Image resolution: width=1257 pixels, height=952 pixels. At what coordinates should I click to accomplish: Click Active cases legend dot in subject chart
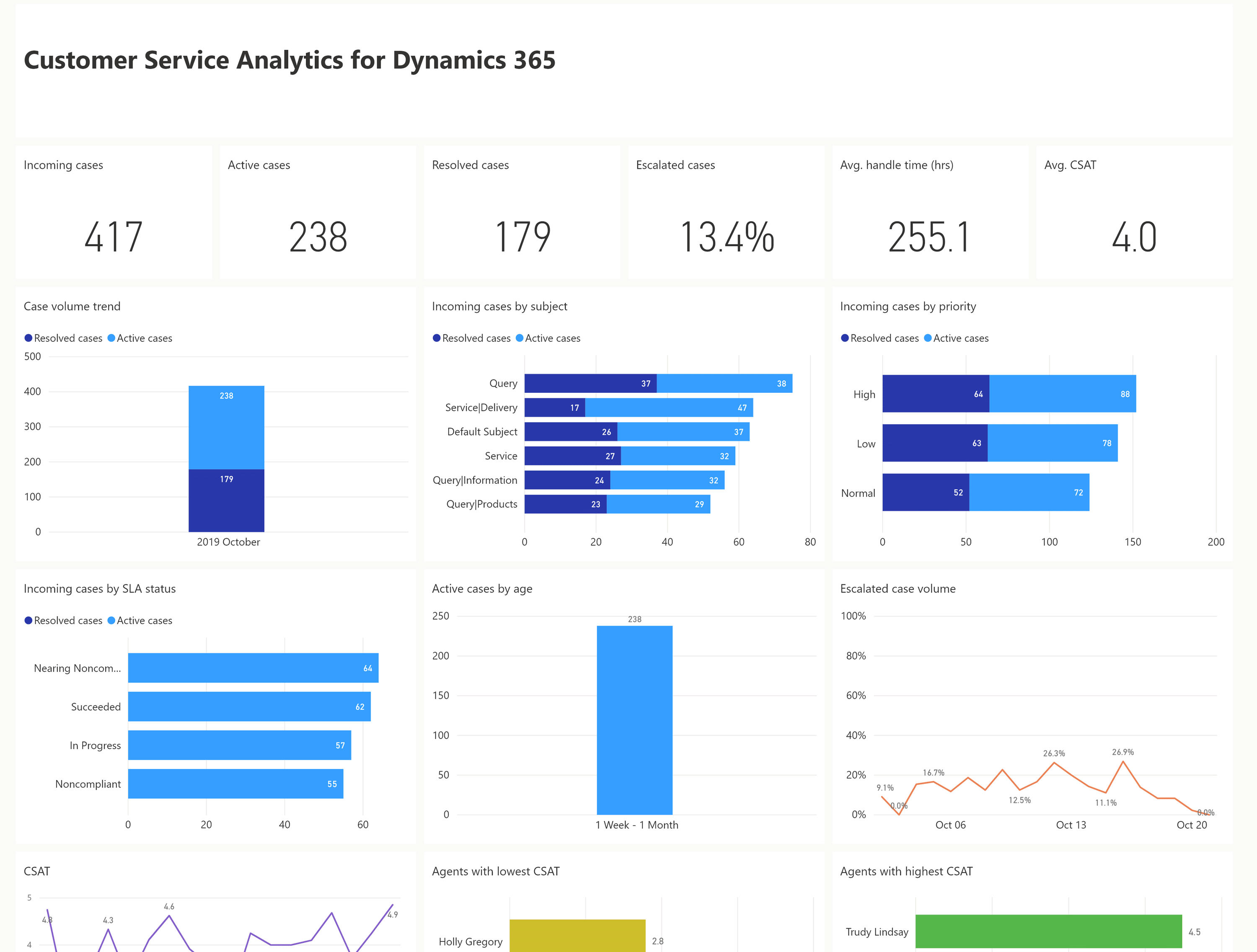[520, 338]
